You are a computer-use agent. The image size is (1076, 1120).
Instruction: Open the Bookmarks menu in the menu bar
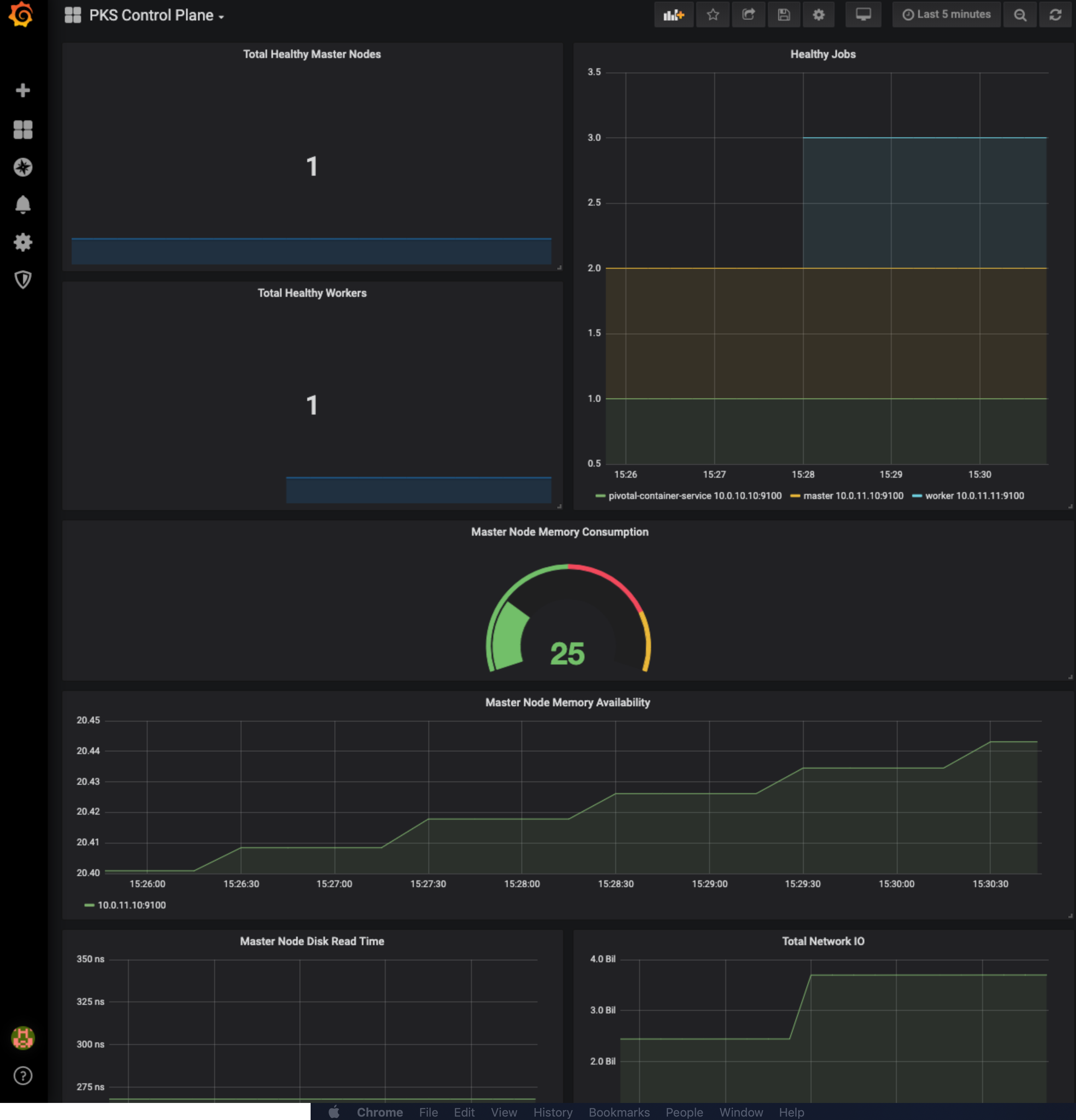619,1112
